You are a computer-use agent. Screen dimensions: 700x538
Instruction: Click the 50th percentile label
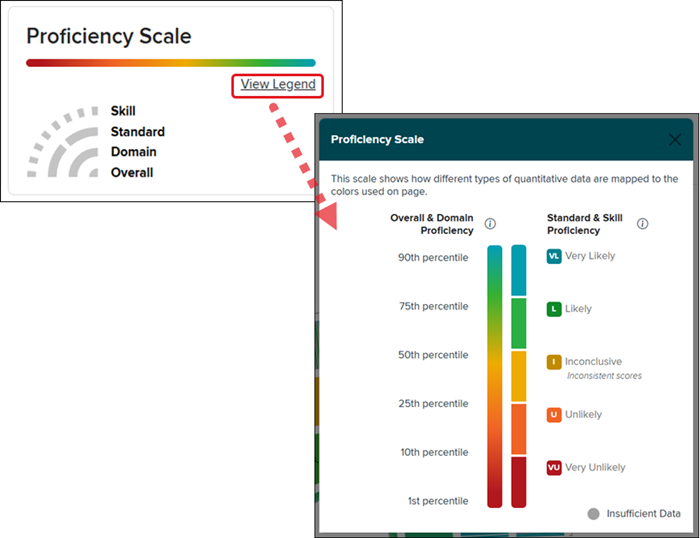pos(433,355)
